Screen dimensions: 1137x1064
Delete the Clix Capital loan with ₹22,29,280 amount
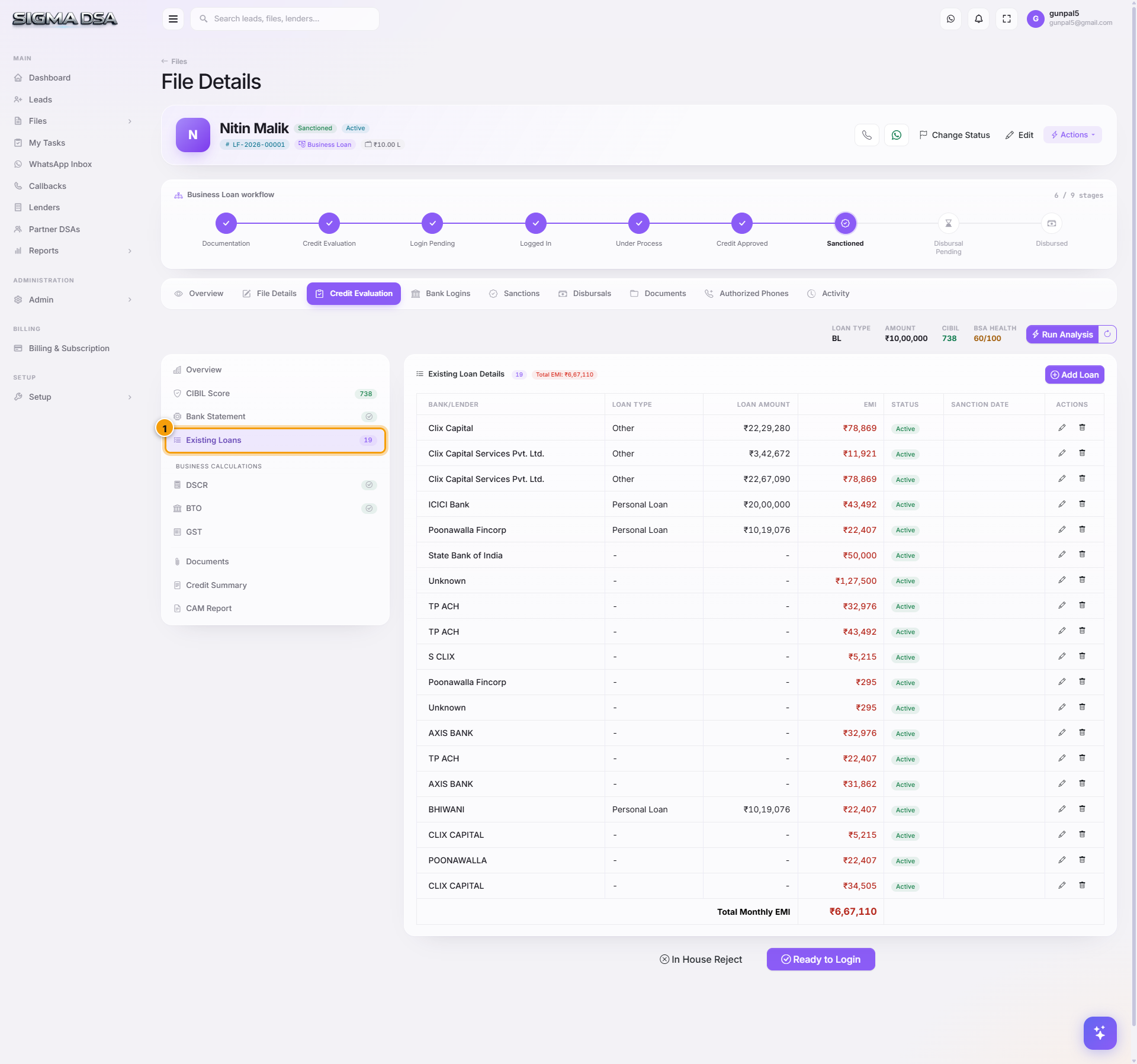click(1082, 427)
